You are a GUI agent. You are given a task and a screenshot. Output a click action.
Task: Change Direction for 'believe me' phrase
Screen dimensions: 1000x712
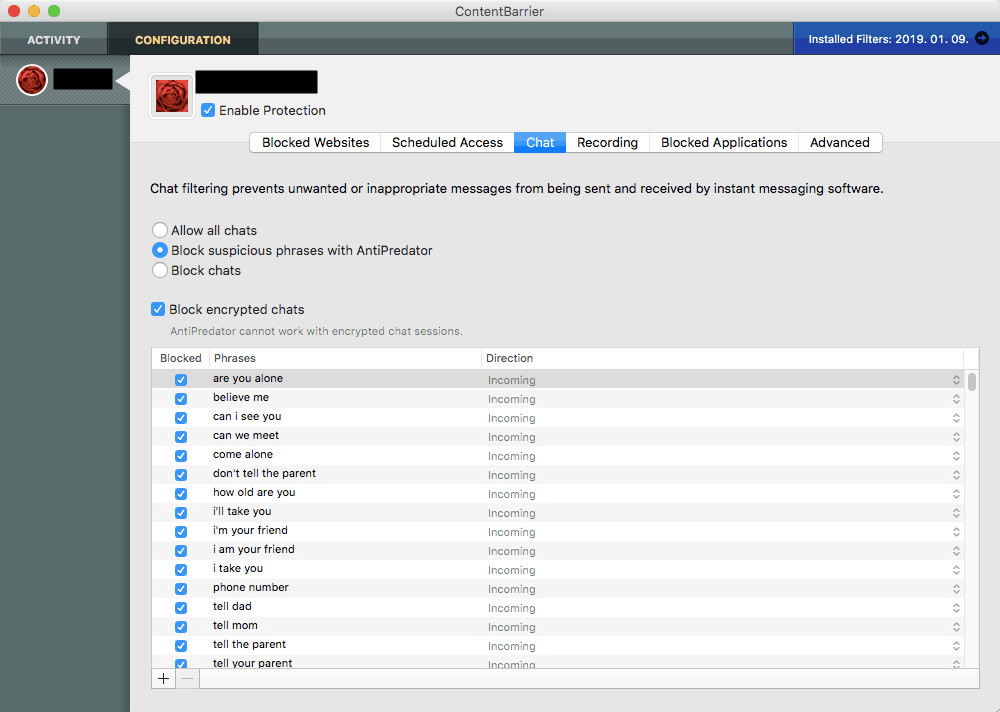956,398
